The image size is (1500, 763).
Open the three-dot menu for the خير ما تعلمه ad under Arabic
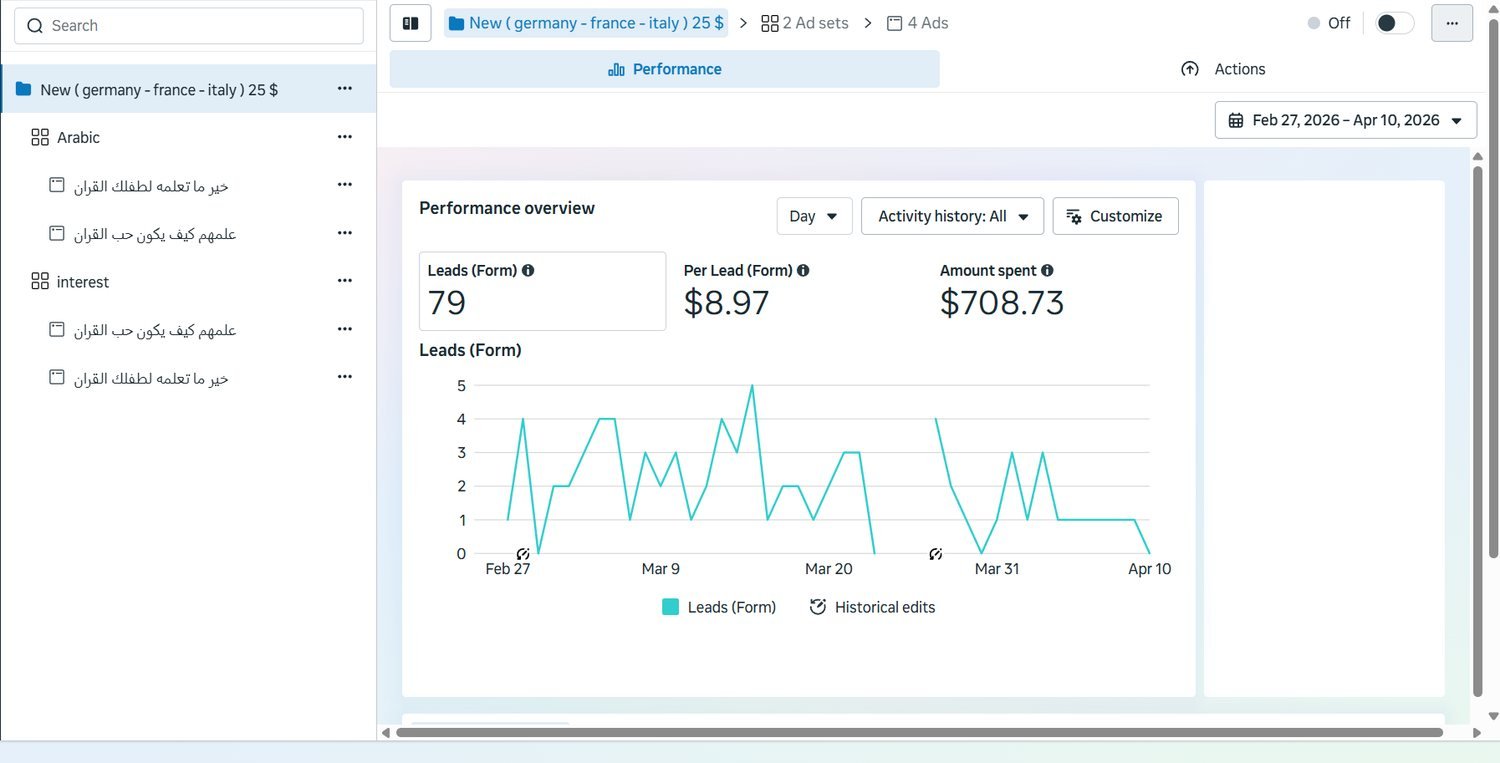345,185
